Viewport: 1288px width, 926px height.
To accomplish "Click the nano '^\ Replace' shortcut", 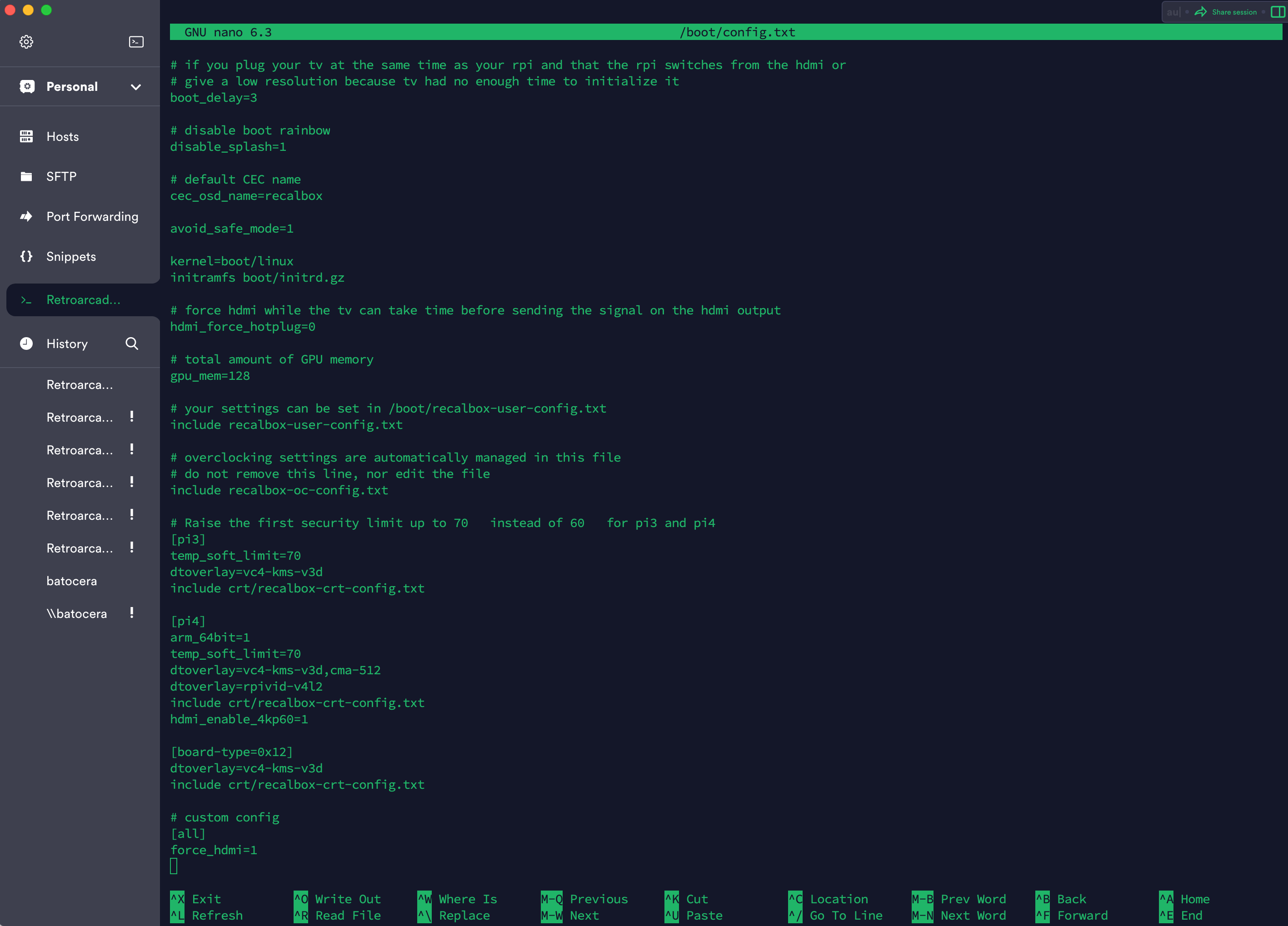I will coord(454,915).
